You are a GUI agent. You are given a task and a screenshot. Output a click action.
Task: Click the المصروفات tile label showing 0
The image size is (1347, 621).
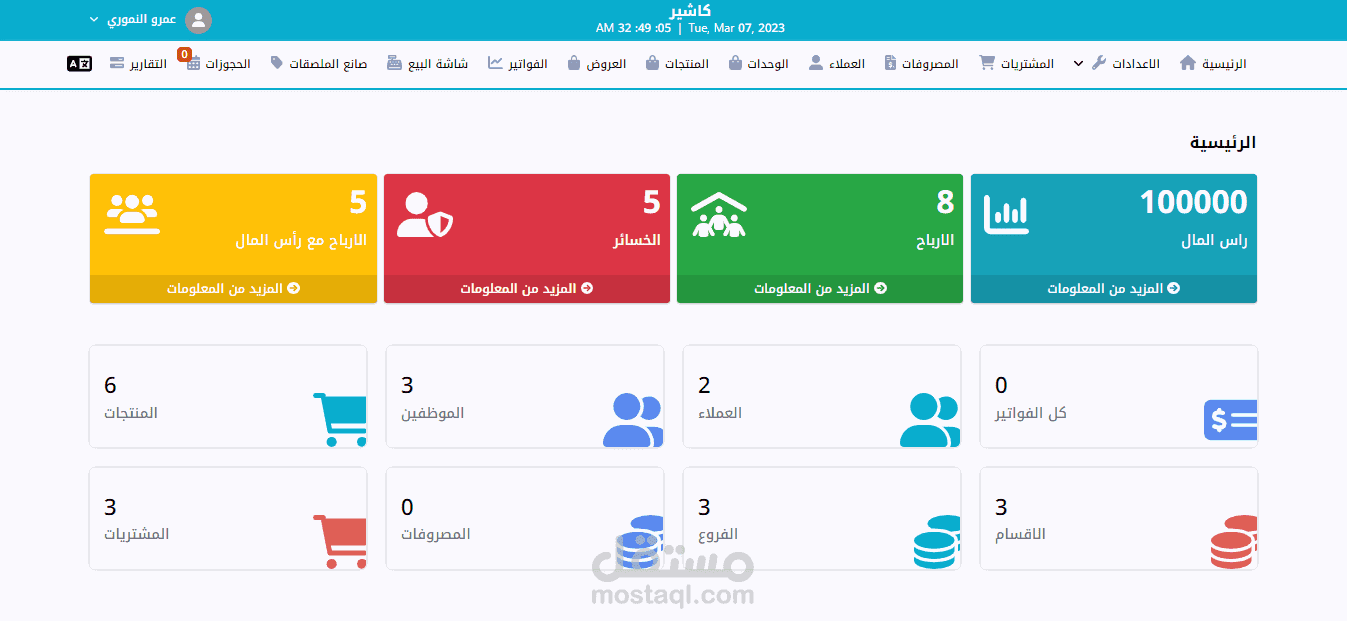(436, 534)
